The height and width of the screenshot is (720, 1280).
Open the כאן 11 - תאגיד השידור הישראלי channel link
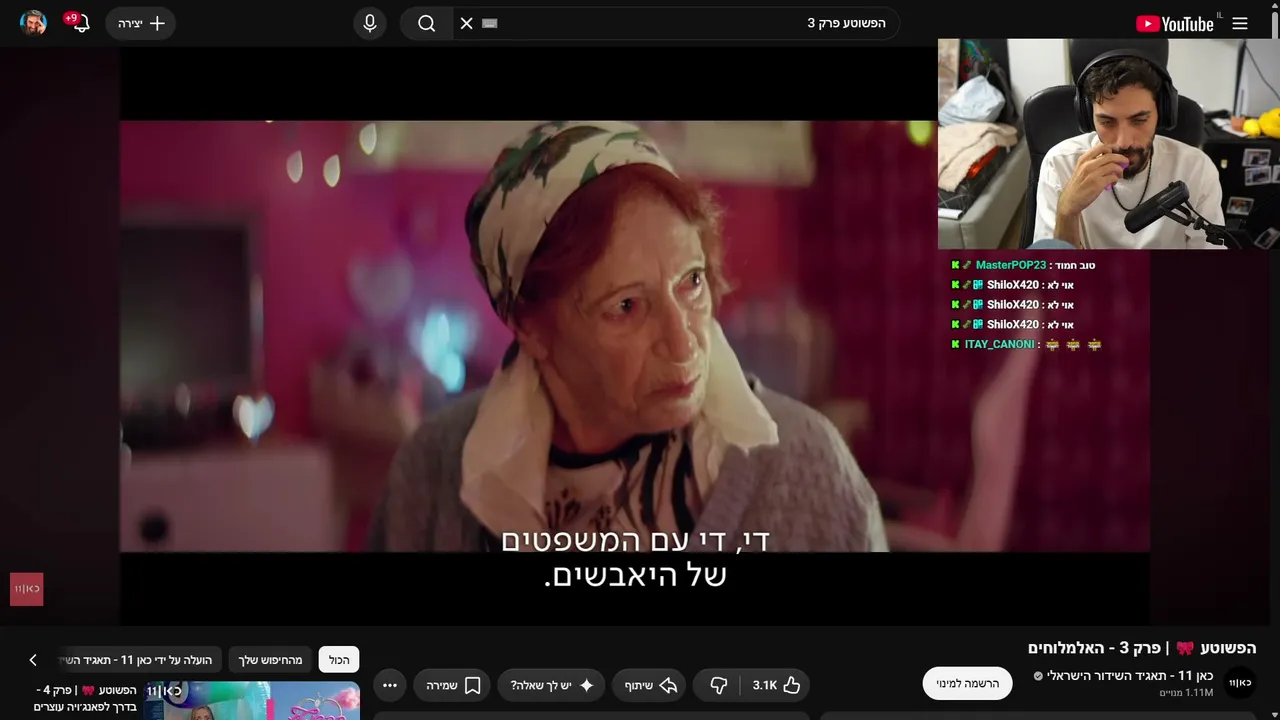[1130, 676]
